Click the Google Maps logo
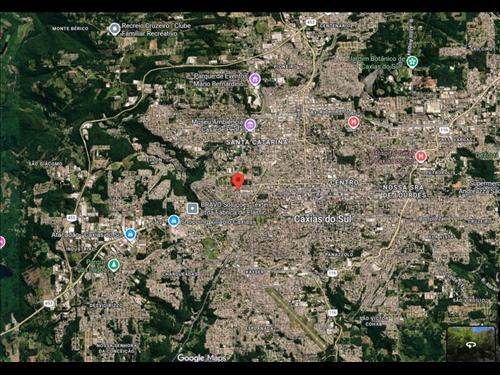The height and width of the screenshot is (375, 500). tap(201, 358)
